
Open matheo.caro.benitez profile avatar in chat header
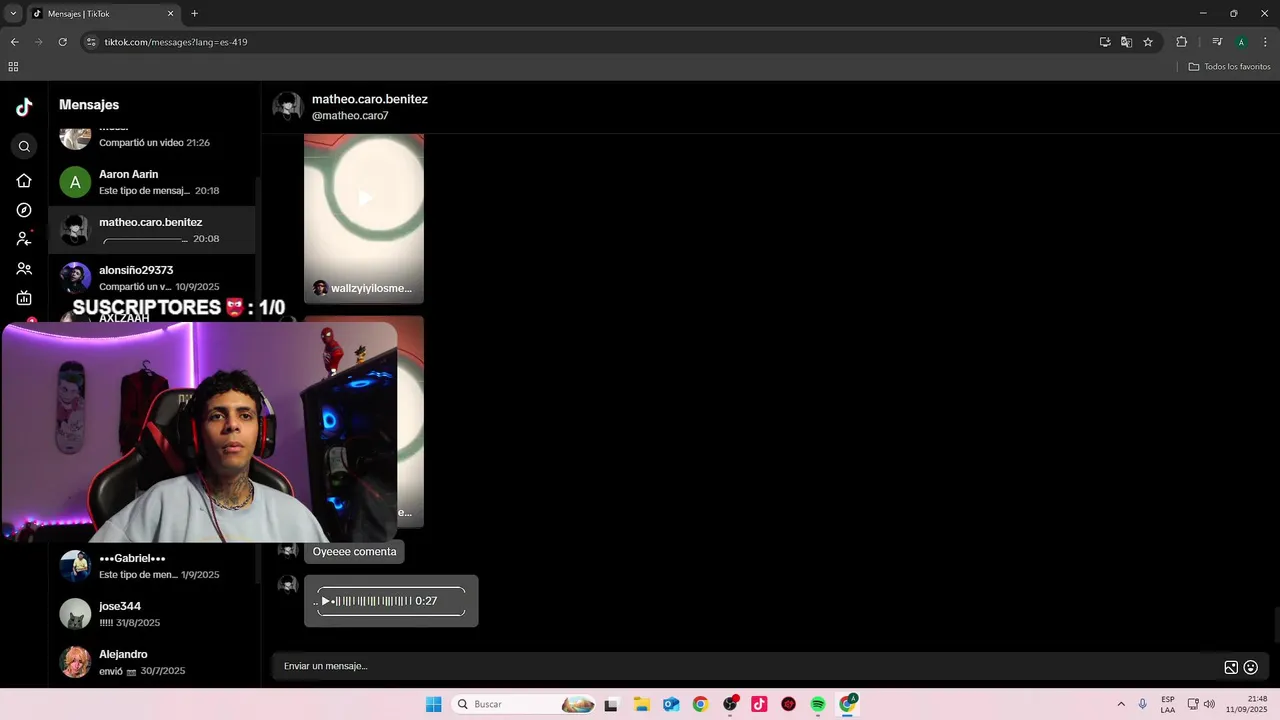(288, 107)
